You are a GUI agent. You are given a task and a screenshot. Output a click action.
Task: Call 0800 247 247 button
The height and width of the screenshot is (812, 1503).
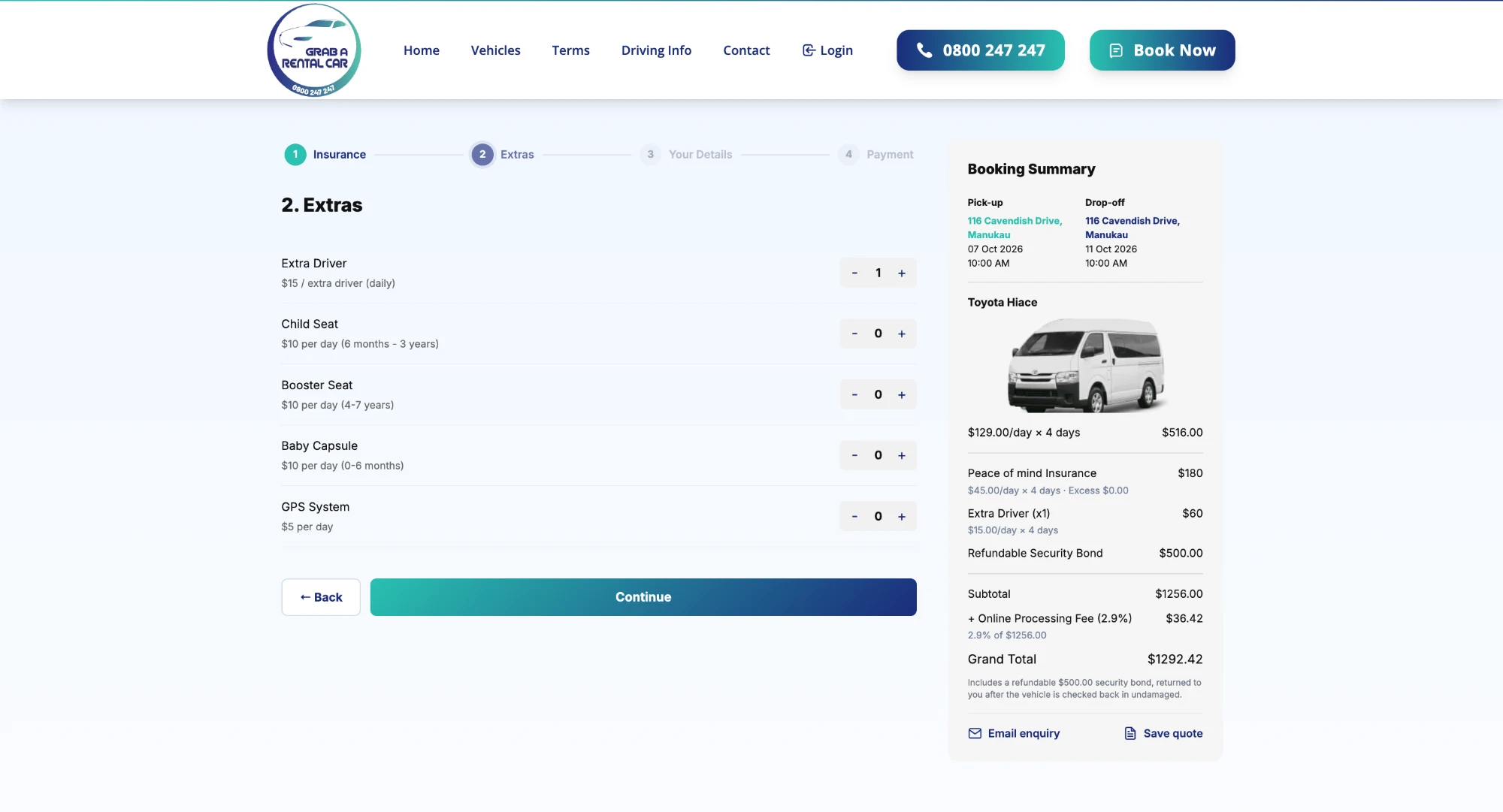[x=980, y=50]
